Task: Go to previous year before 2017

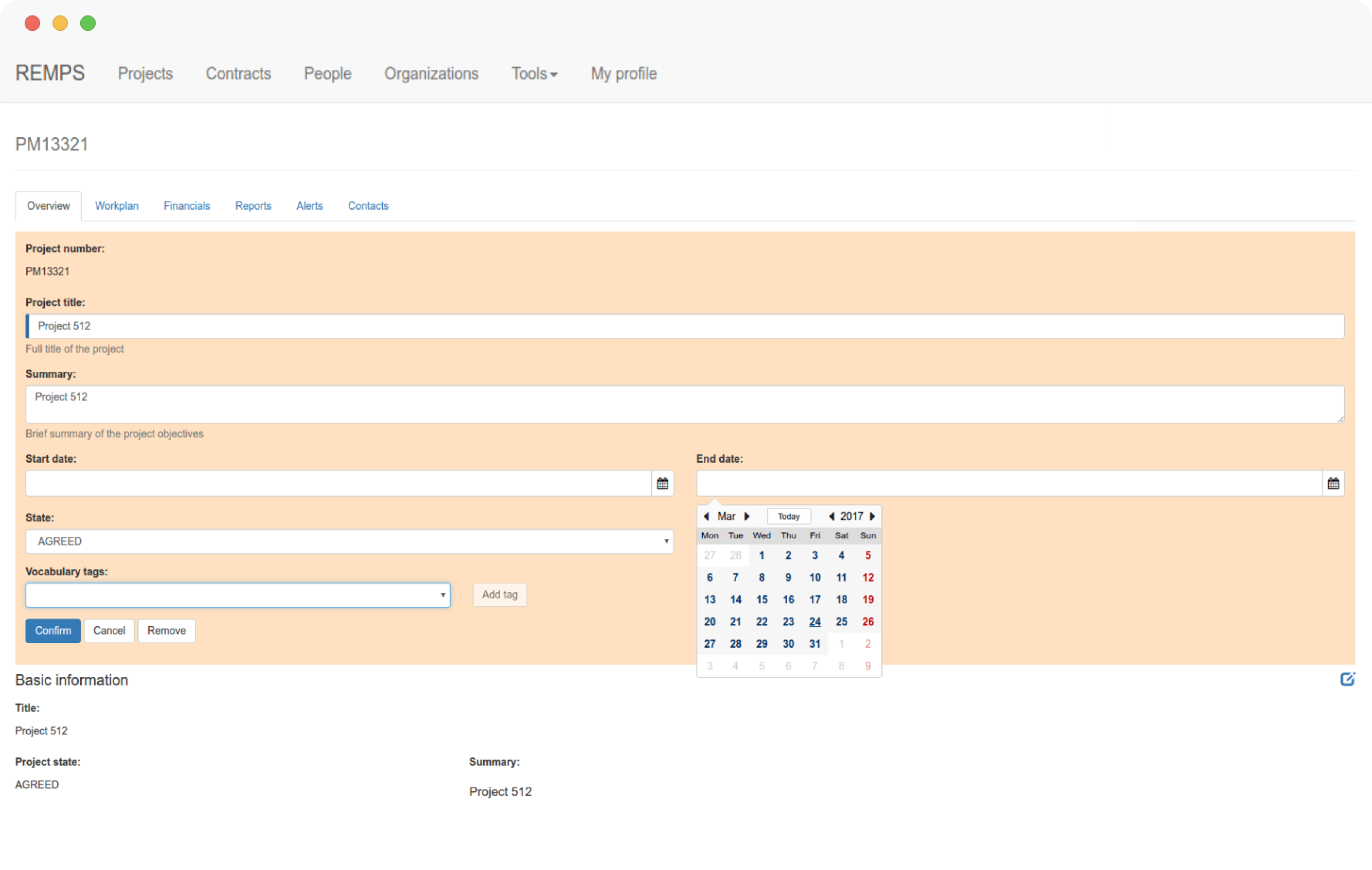Action: [x=831, y=516]
